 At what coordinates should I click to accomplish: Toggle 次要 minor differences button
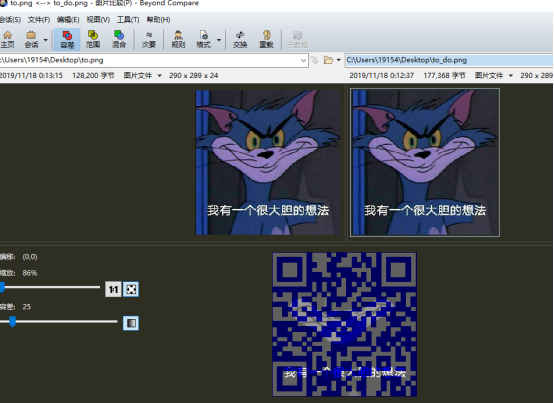149,39
